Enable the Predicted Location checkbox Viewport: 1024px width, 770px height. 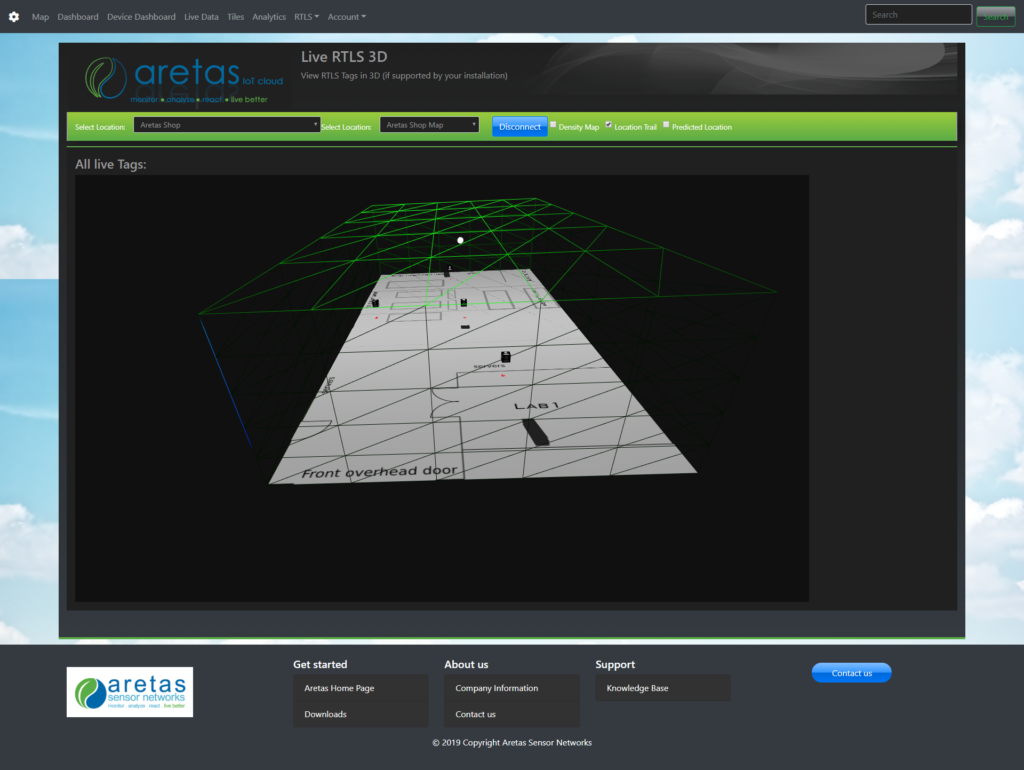click(666, 125)
